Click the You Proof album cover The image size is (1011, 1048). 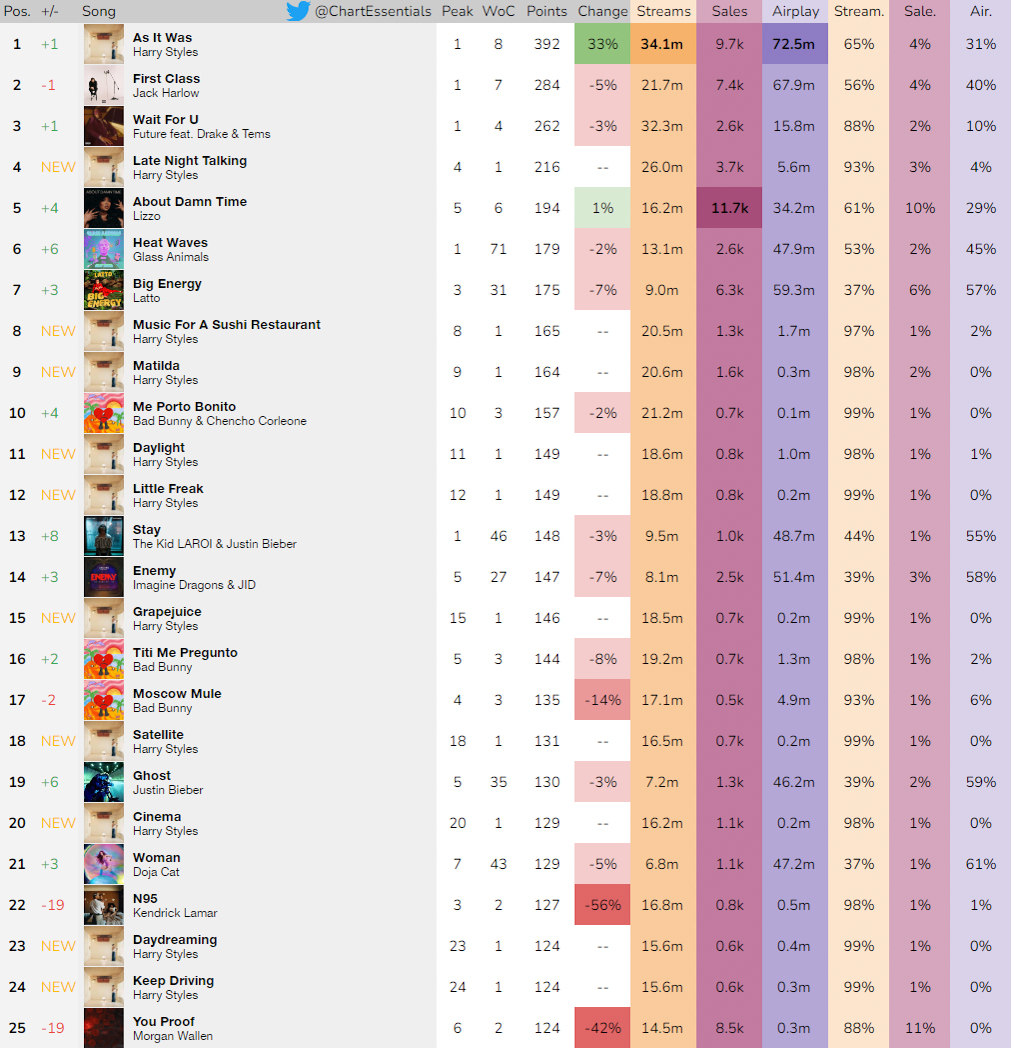(104, 1028)
